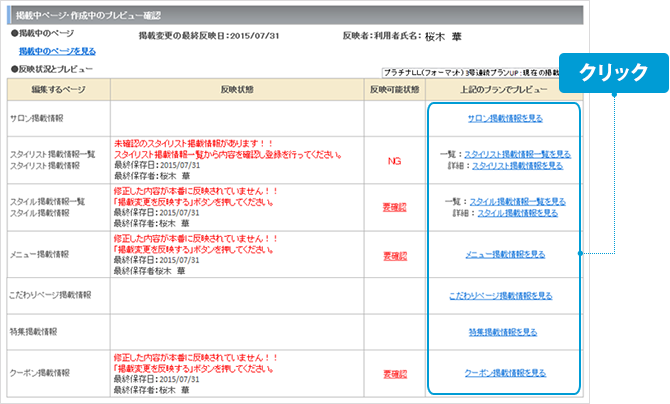Viewport: 670px width, 404px height.
Task: Click the 編集するページ column header
Action: 59,90
